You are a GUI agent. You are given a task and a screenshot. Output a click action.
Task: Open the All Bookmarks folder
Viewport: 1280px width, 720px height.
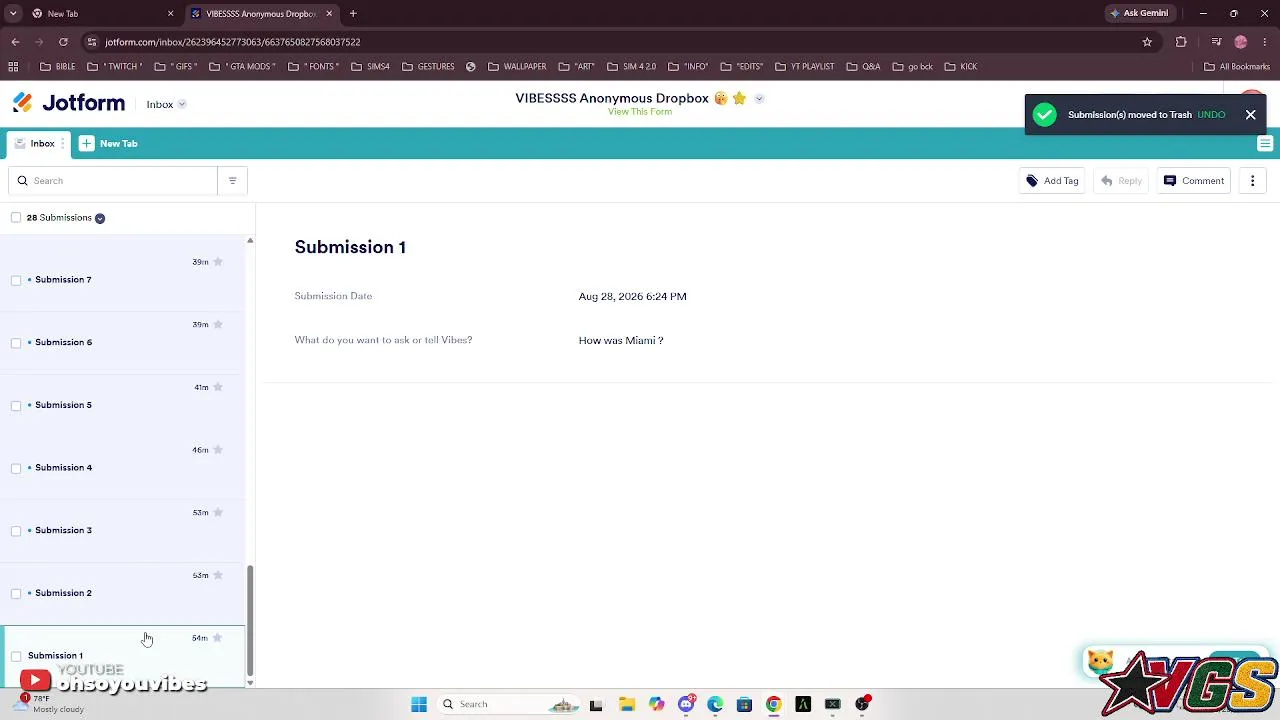coord(1237,67)
